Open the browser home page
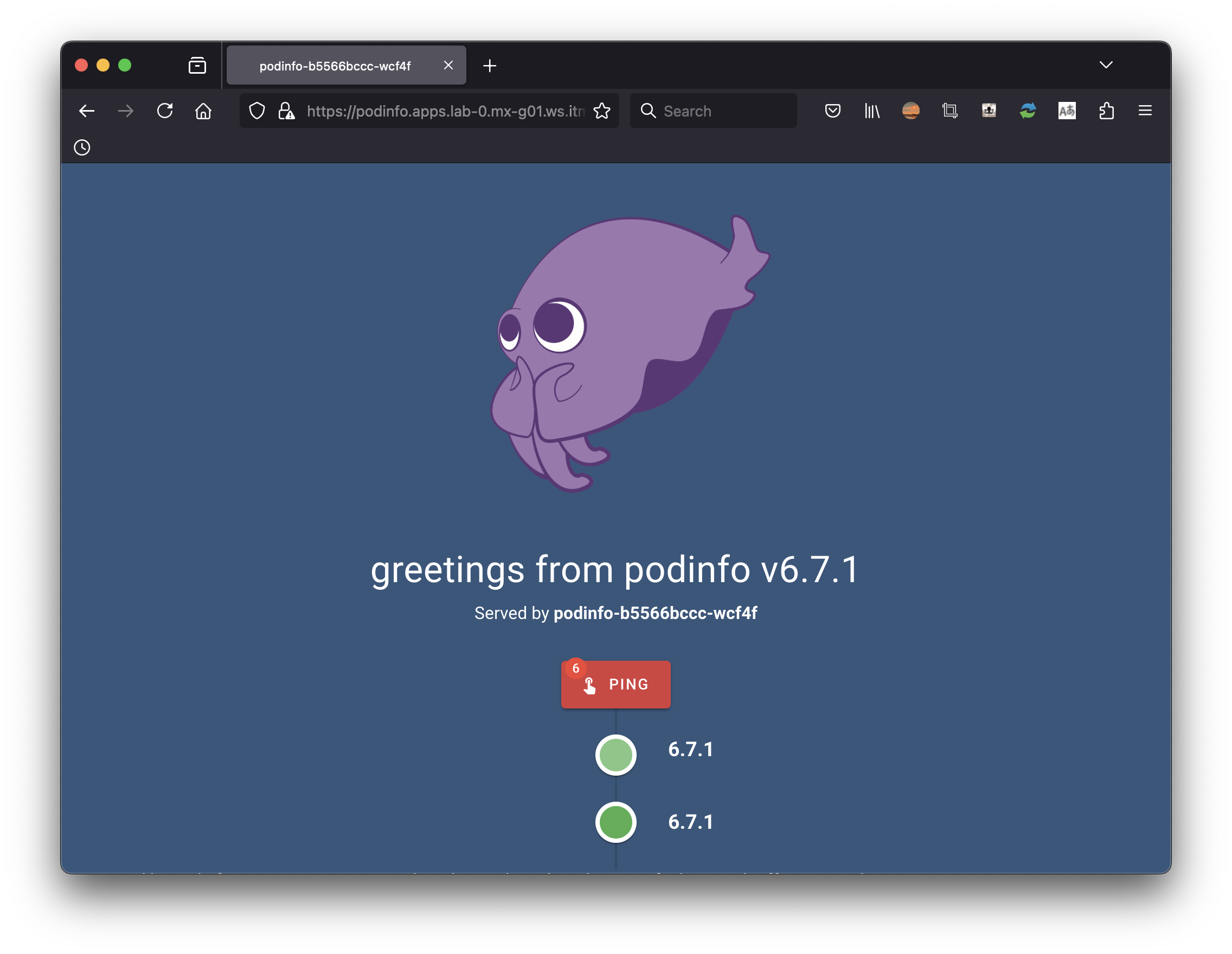The width and height of the screenshot is (1232, 954). coord(204,111)
